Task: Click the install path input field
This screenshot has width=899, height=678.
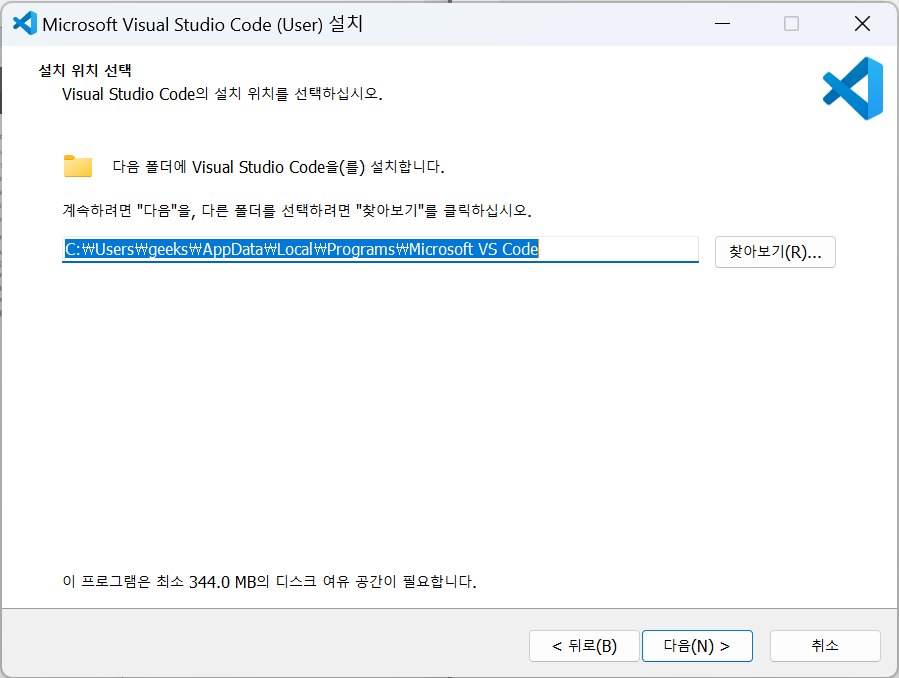Action: click(x=380, y=249)
